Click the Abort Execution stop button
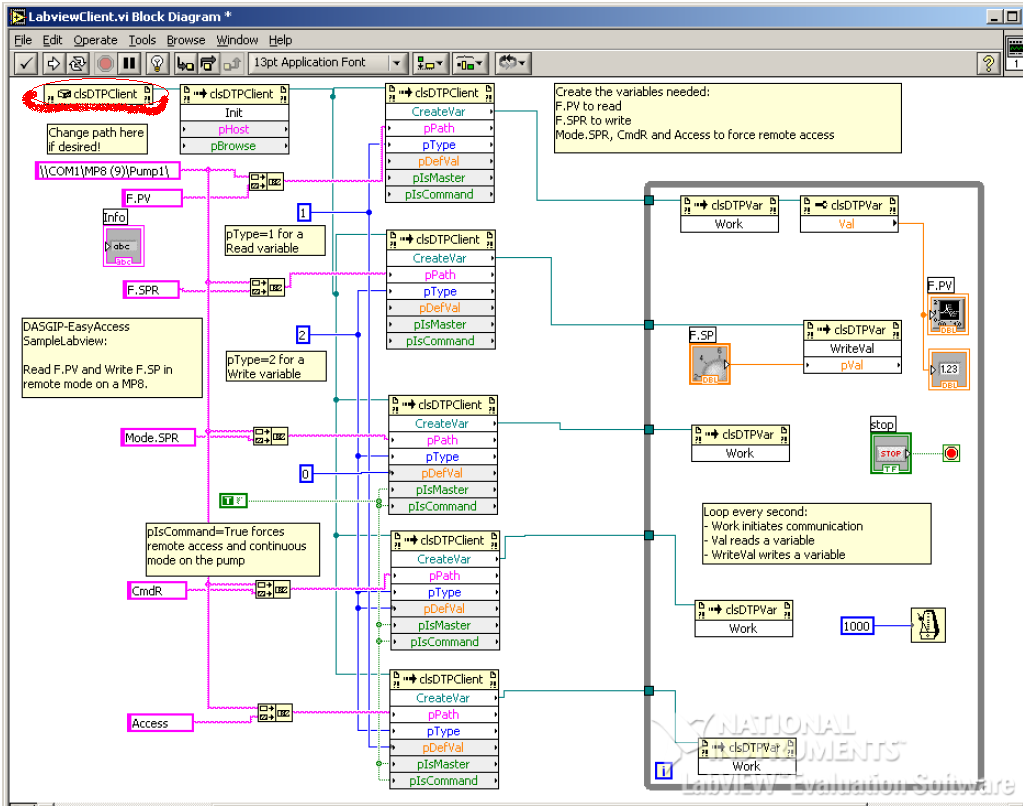The height and width of the screenshot is (806, 1023). 105,63
